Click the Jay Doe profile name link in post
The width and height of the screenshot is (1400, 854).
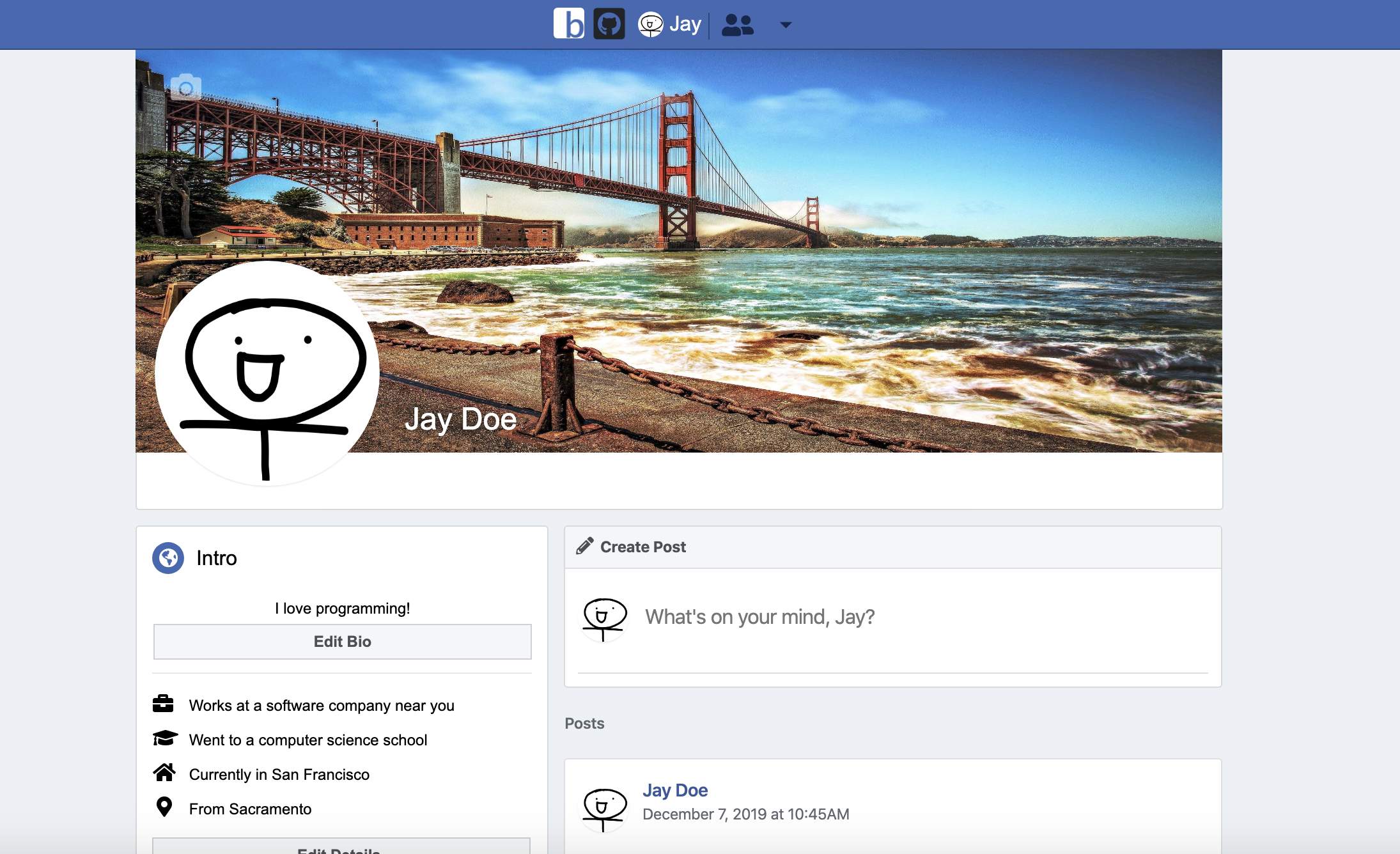coord(676,790)
